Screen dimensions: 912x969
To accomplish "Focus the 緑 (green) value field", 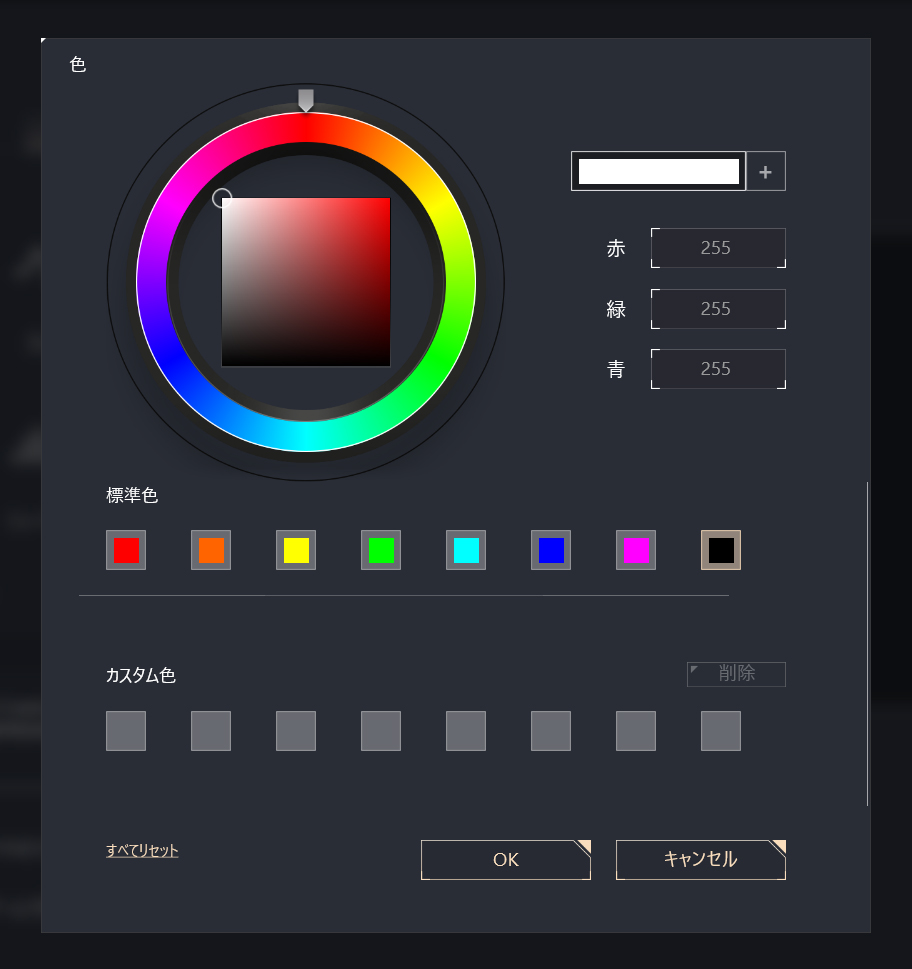I will 718,309.
